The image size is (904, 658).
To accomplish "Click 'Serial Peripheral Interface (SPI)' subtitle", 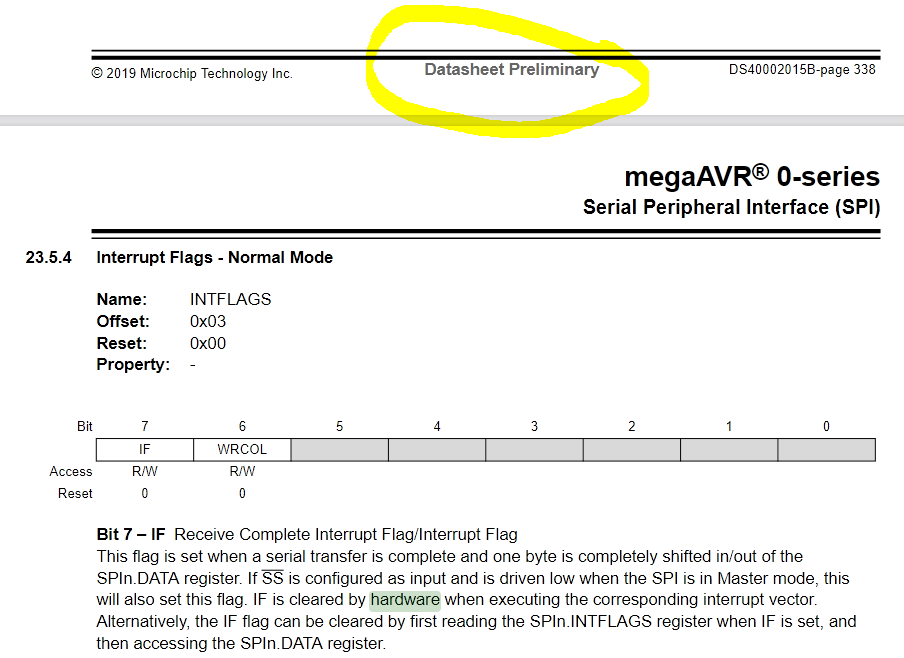I will [x=732, y=207].
